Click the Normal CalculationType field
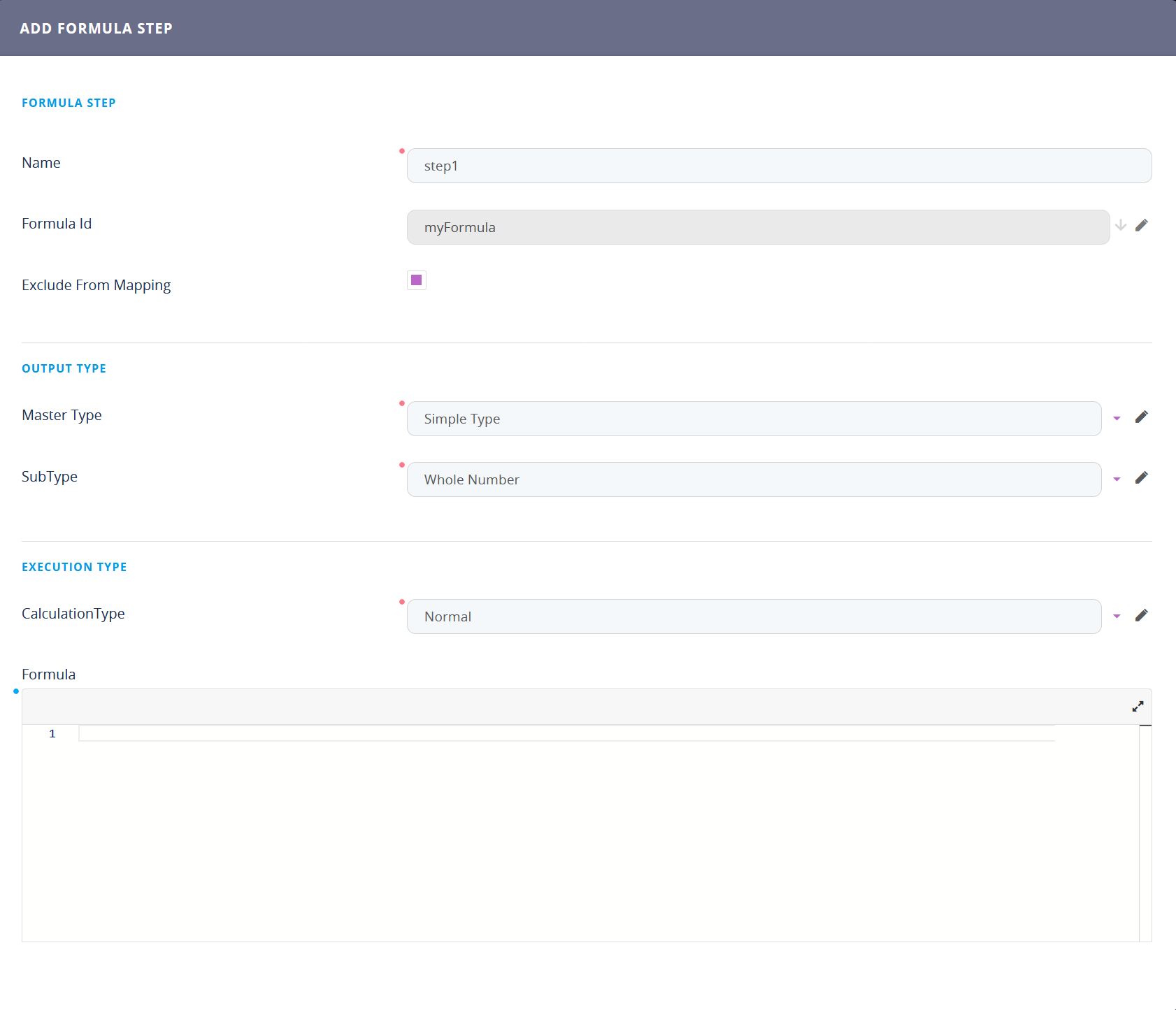1176x1010 pixels. (x=754, y=616)
